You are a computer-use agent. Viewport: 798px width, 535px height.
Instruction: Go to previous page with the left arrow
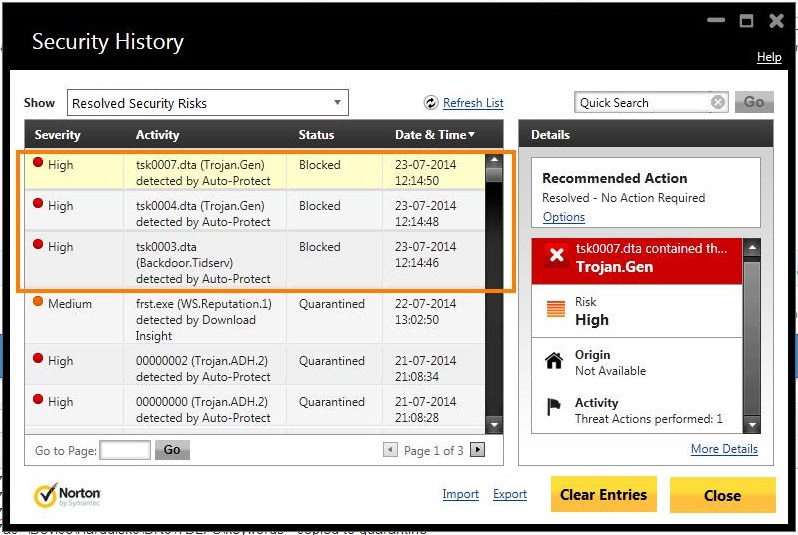tap(390, 449)
